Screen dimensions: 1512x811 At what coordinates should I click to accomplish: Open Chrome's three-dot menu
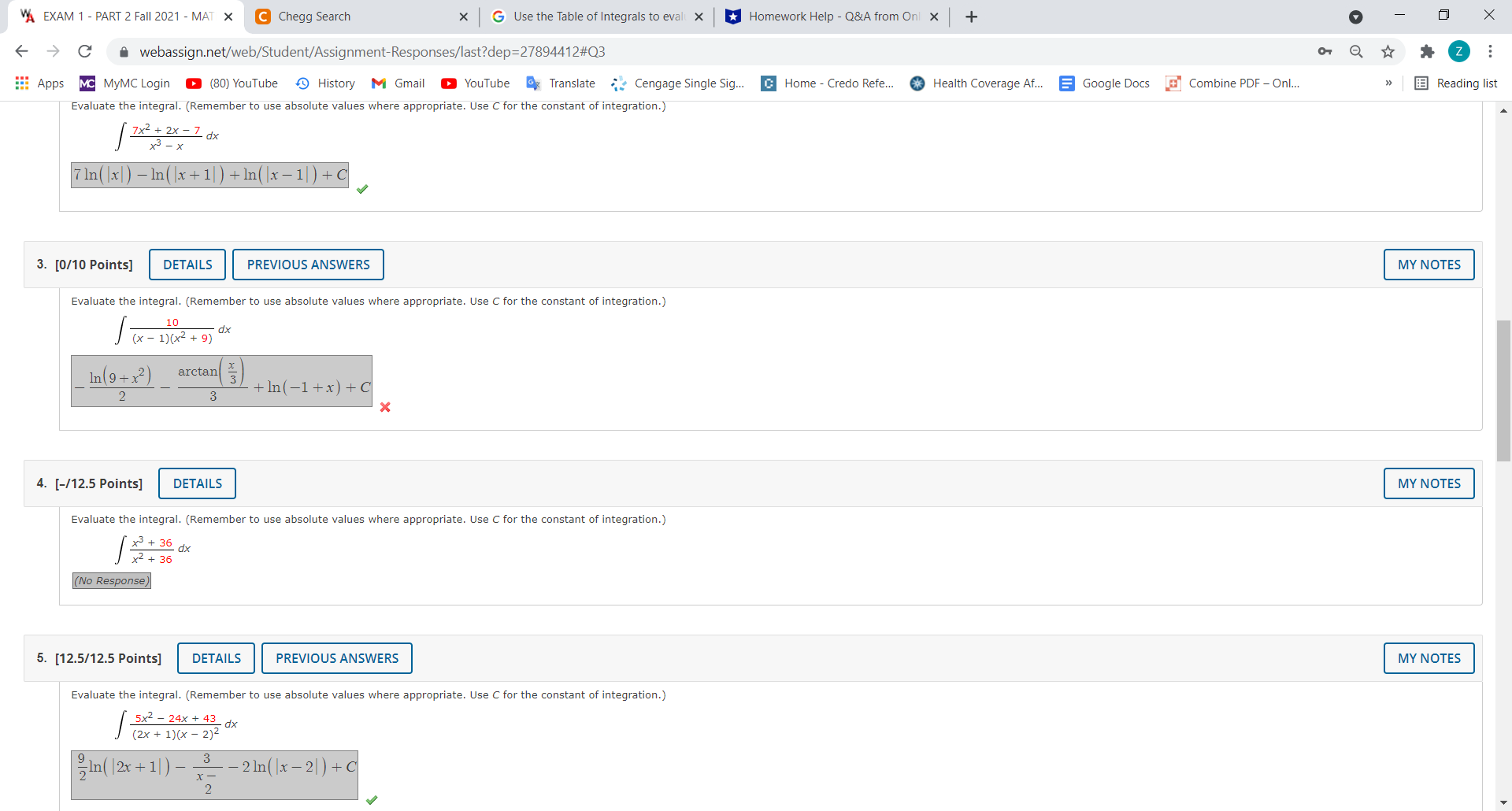pos(1490,51)
